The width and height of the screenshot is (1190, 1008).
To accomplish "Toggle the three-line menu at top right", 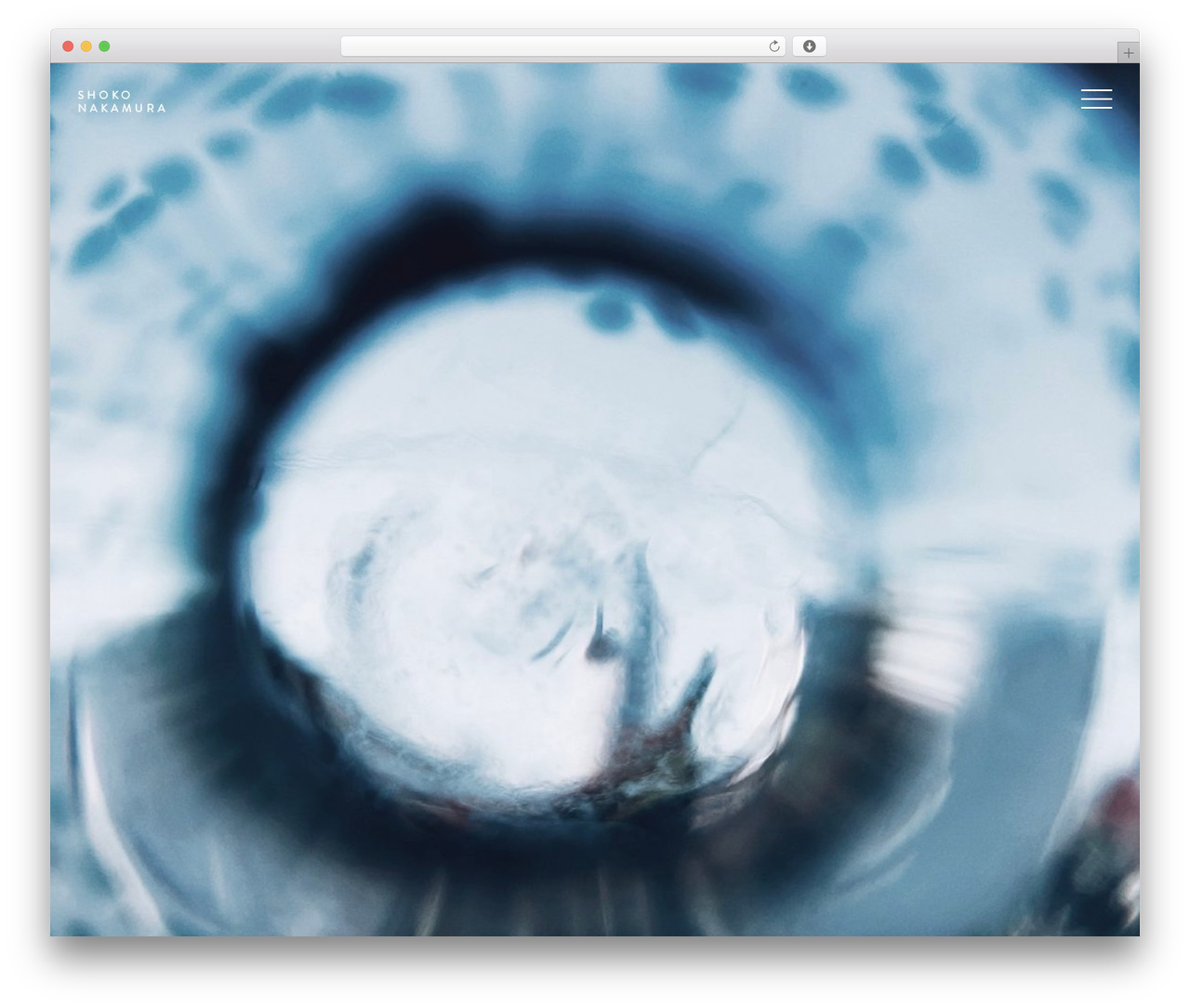I will [1096, 99].
